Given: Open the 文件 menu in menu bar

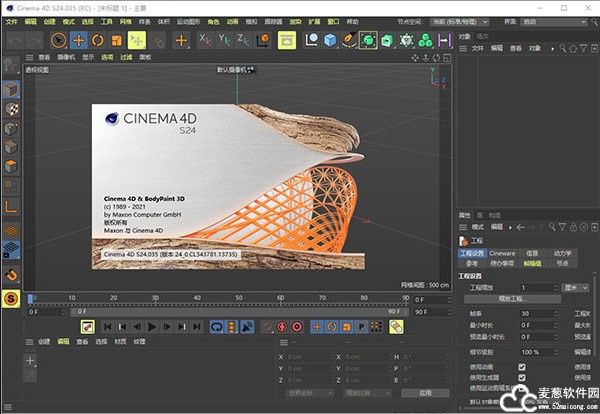Looking at the screenshot, I should pyautogui.click(x=11, y=20).
